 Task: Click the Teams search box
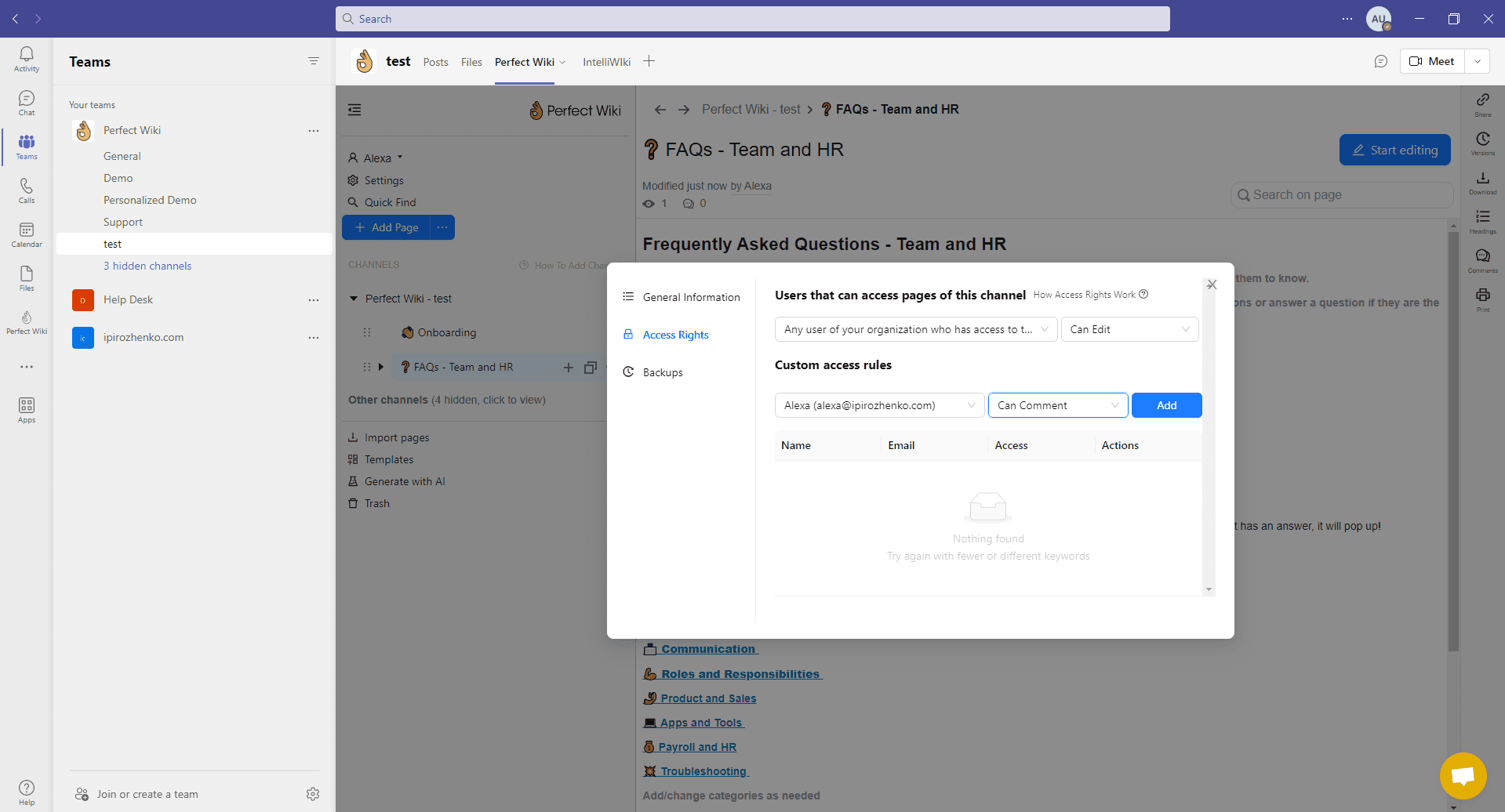point(753,19)
